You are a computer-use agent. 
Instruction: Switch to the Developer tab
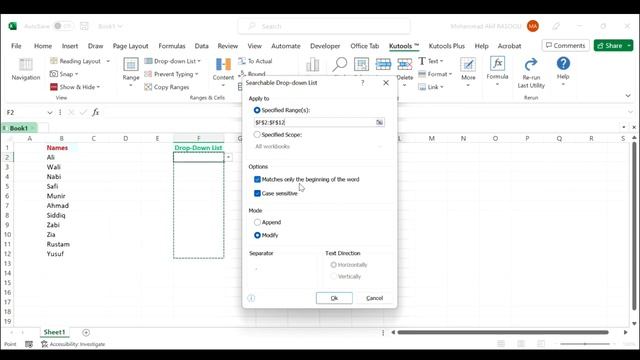tap(325, 46)
